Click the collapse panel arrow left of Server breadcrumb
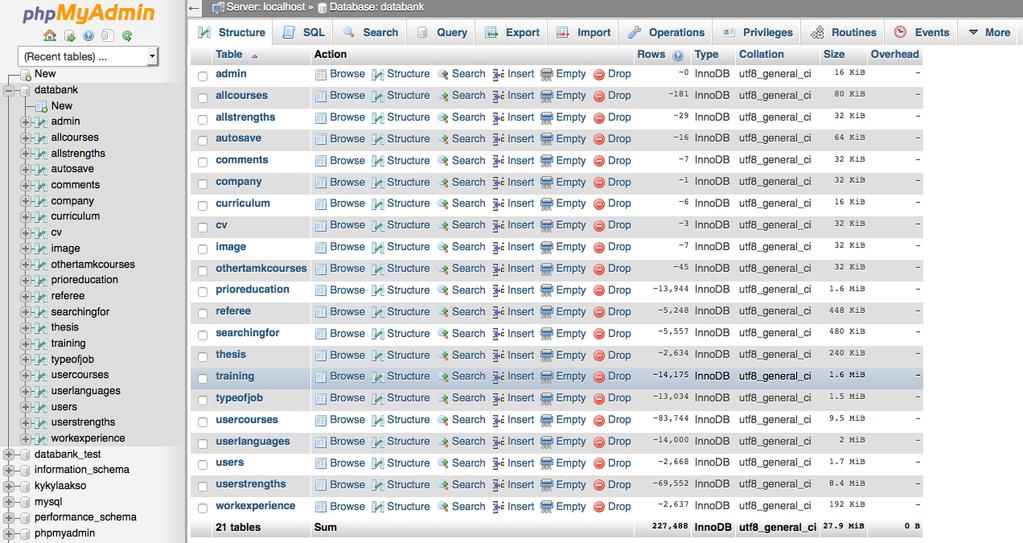Image resolution: width=1023 pixels, height=543 pixels. pos(194,8)
